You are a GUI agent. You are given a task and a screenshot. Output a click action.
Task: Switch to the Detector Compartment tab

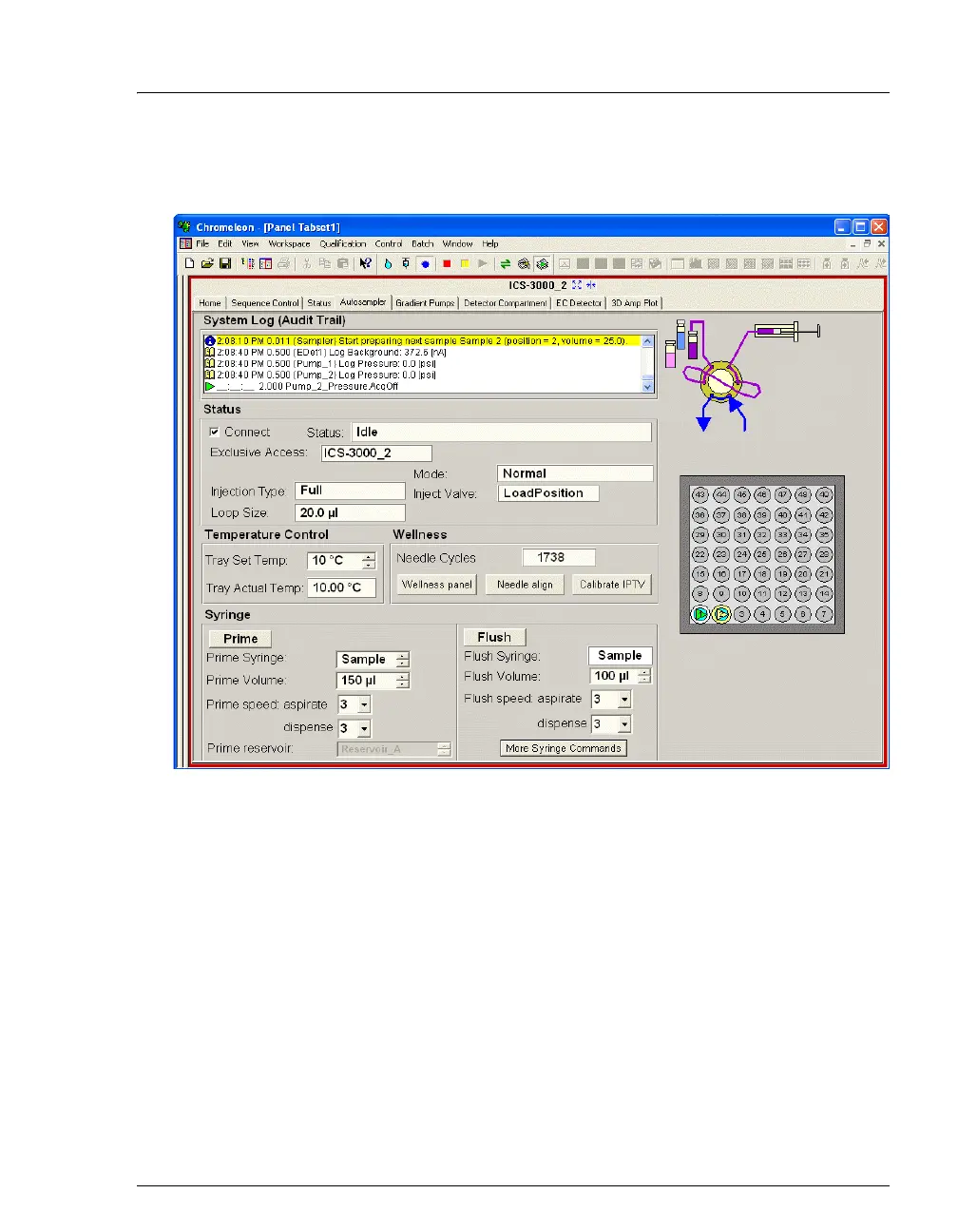506,303
